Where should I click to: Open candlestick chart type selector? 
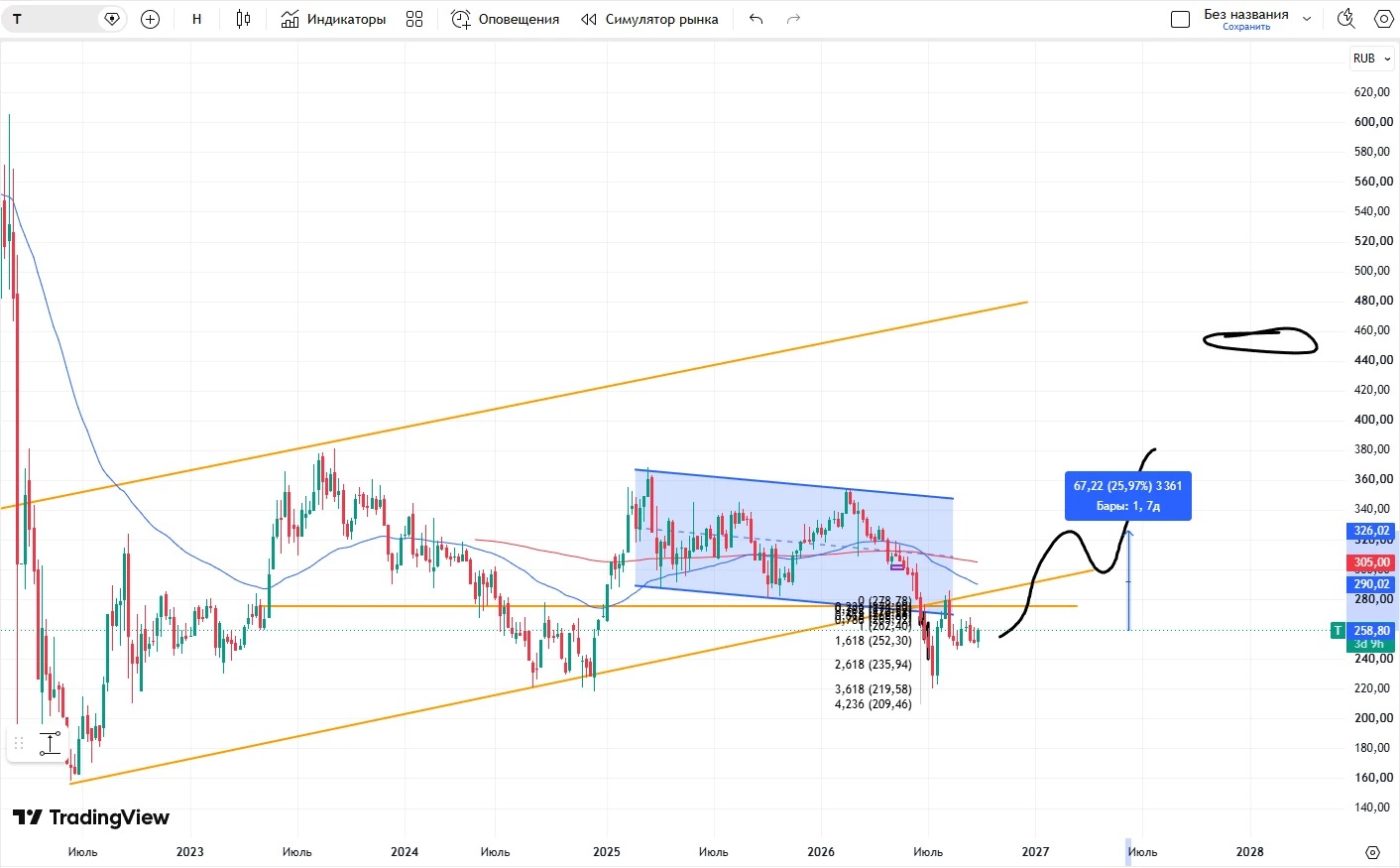click(x=243, y=19)
